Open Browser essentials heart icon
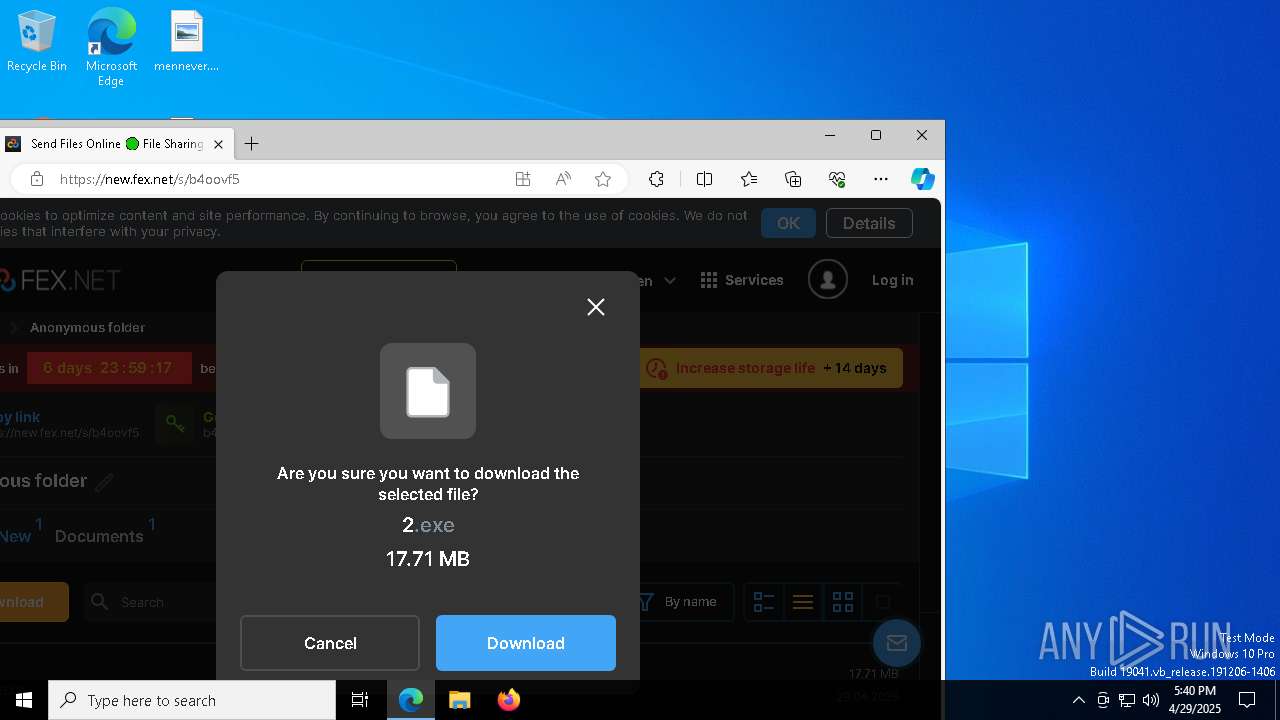The width and height of the screenshot is (1280, 720). (x=837, y=179)
